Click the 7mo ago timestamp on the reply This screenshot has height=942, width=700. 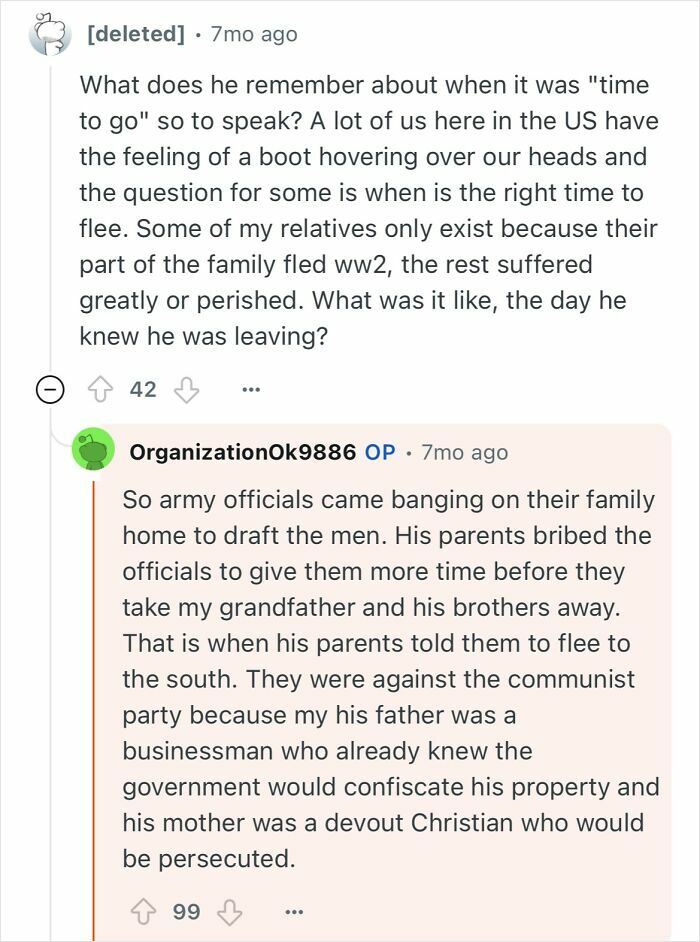tap(466, 452)
